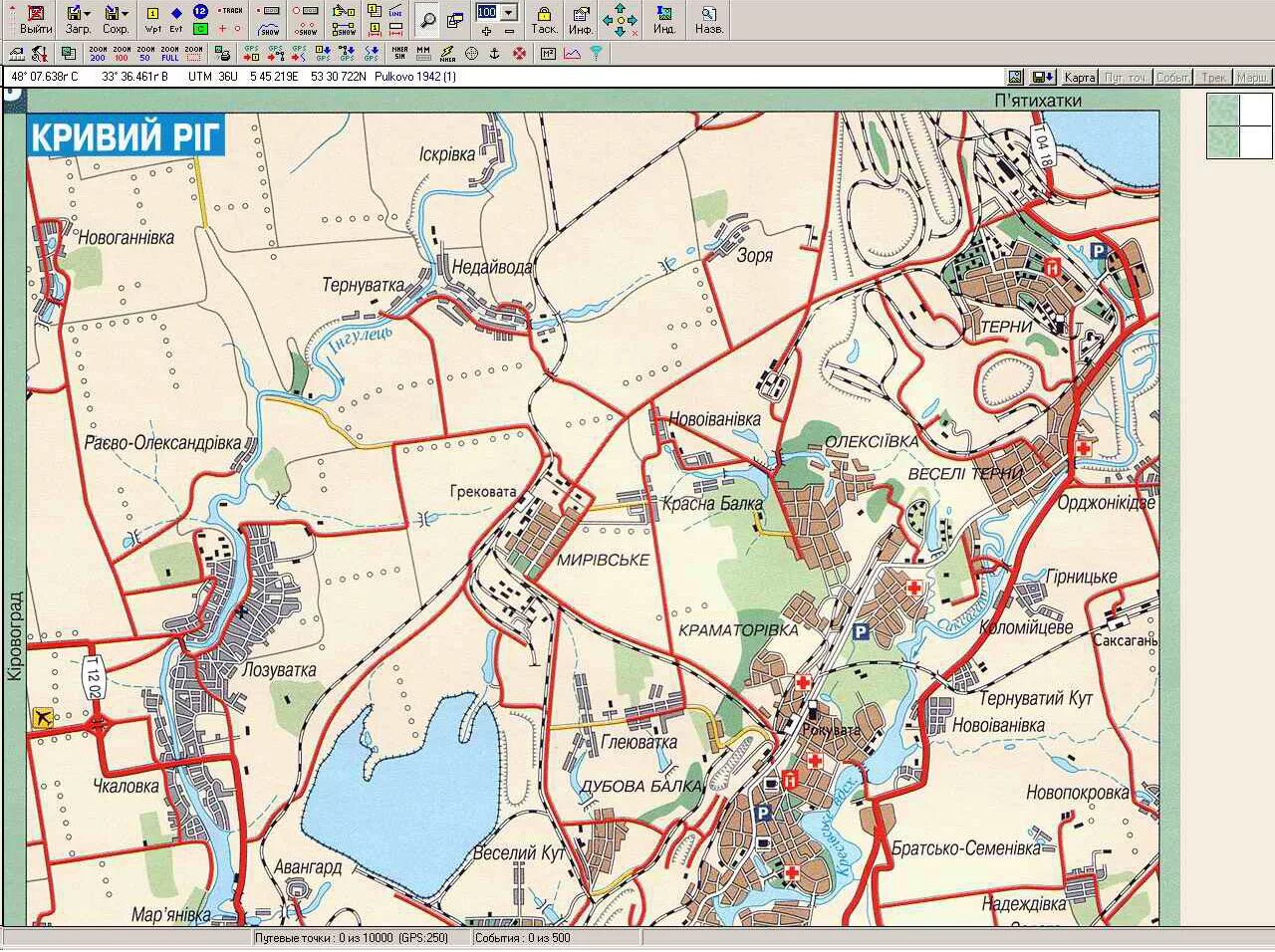This screenshot has height=952, width=1275.
Task: Expand the Сохр. save dropdown arrow
Action: (x=125, y=14)
